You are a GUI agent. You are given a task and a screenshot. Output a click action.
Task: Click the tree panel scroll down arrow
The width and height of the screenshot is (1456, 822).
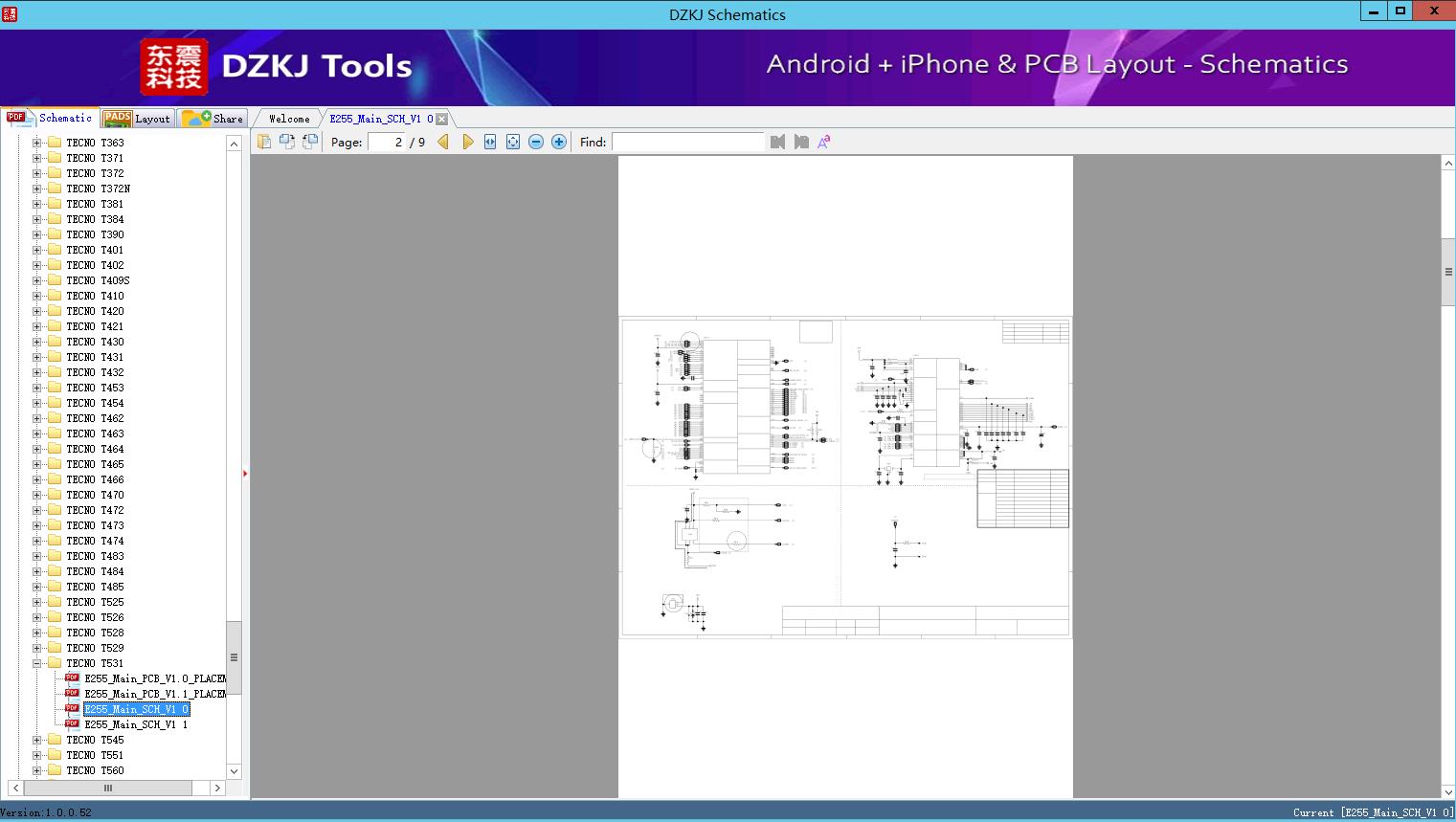[x=234, y=771]
